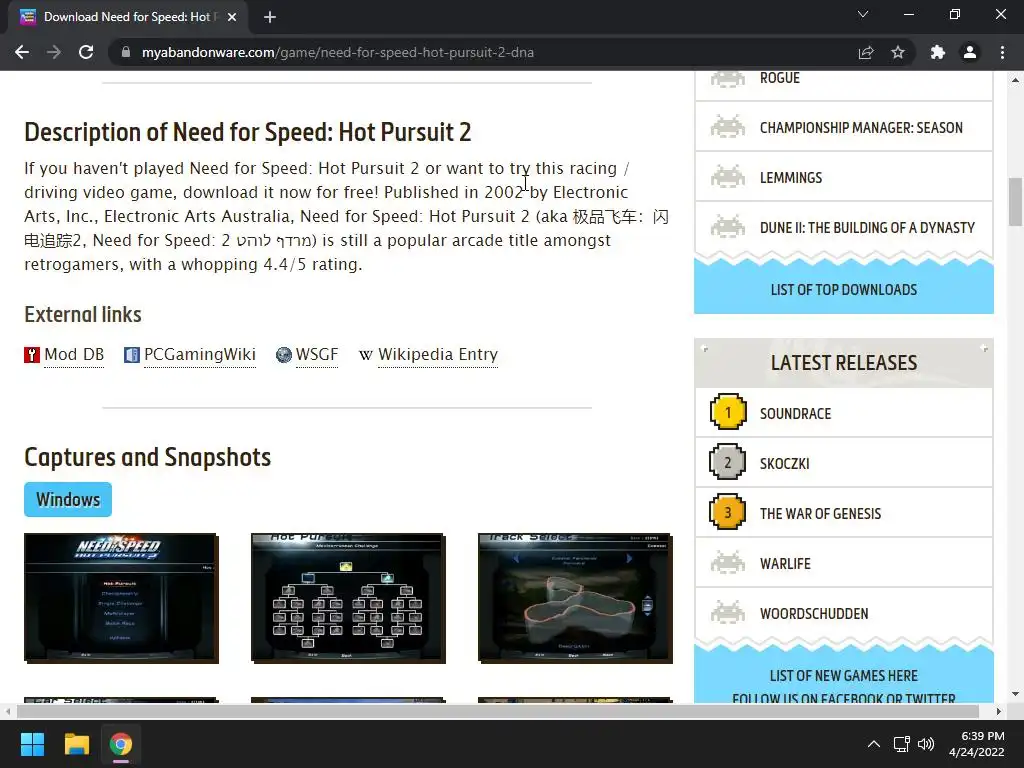The image size is (1024, 768).
Task: Click the invader icon beside Woordschudden
Action: [728, 613]
